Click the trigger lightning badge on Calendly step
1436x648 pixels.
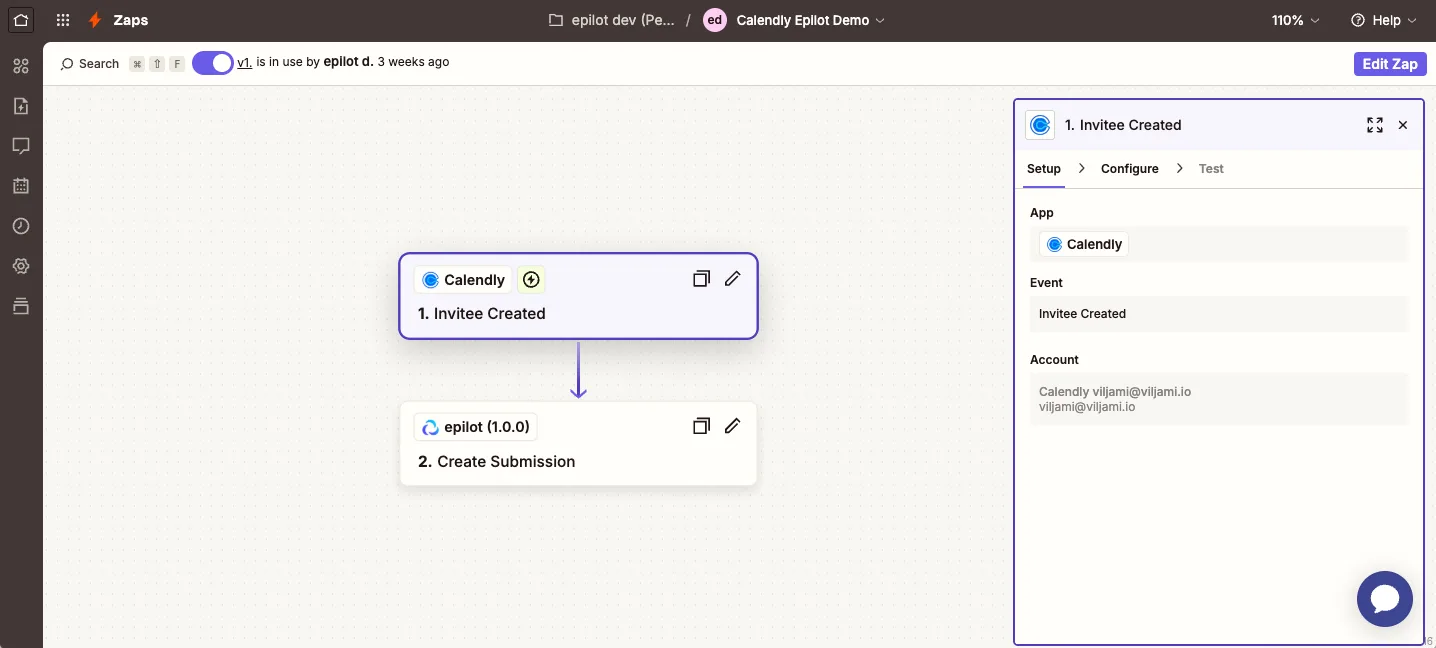pos(531,280)
